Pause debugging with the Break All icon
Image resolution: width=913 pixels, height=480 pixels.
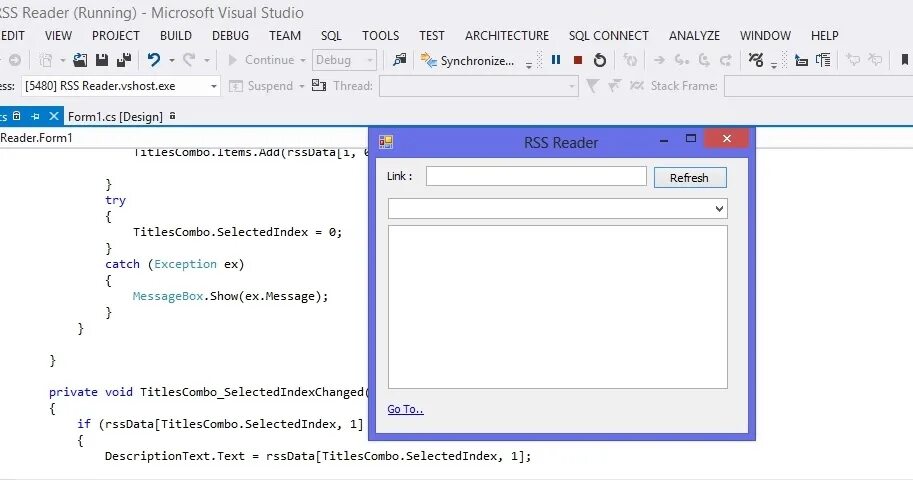556,60
